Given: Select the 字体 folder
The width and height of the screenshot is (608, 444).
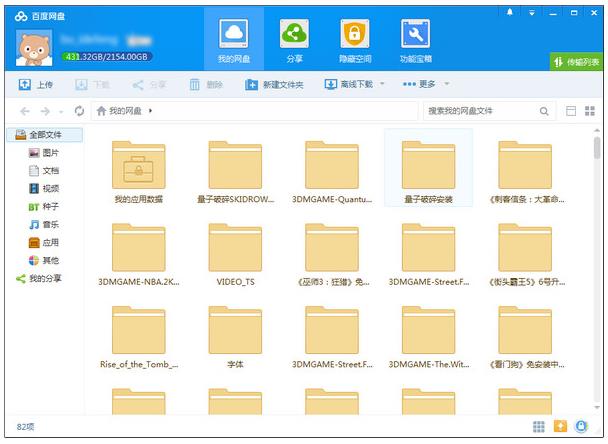Looking at the screenshot, I should coord(235,337).
